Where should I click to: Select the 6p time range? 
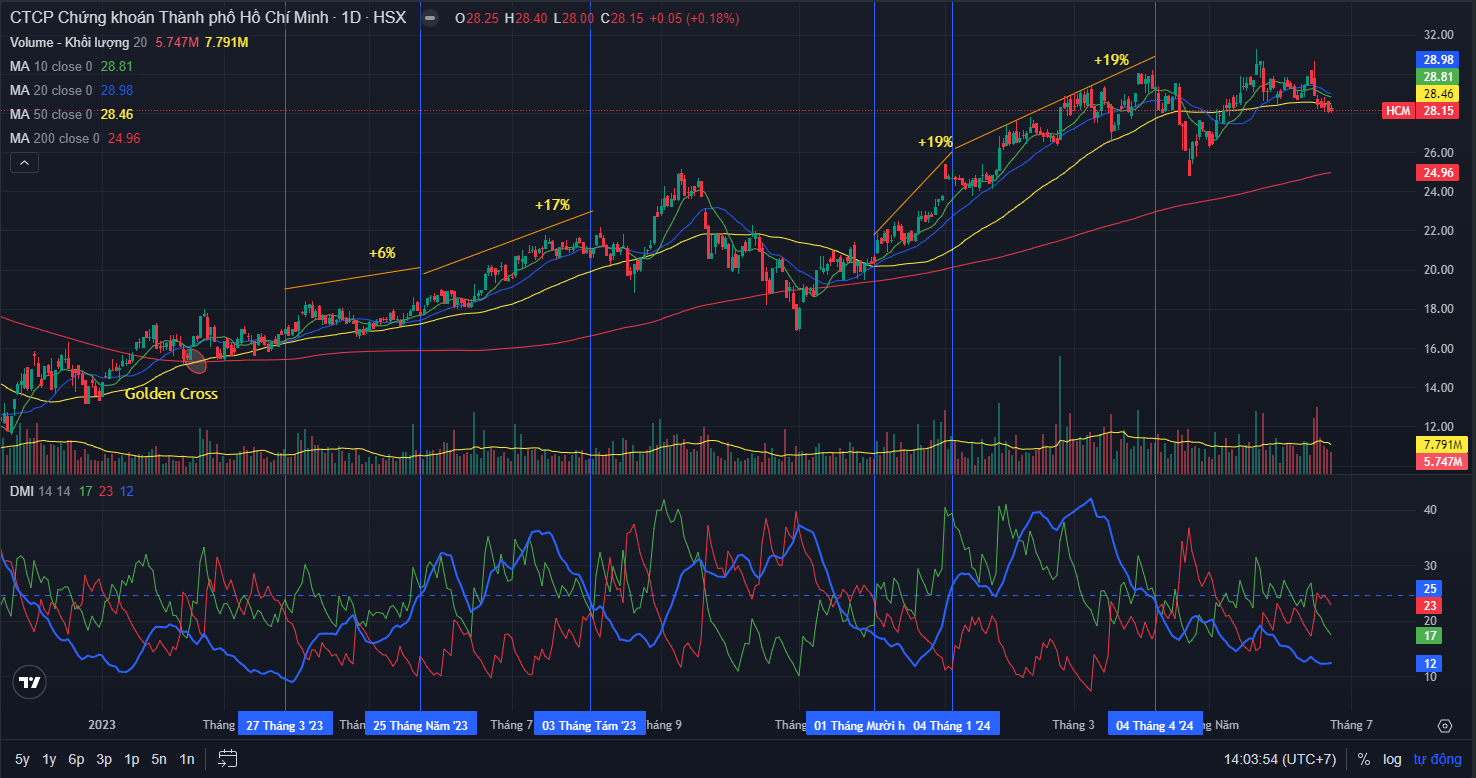tap(76, 759)
